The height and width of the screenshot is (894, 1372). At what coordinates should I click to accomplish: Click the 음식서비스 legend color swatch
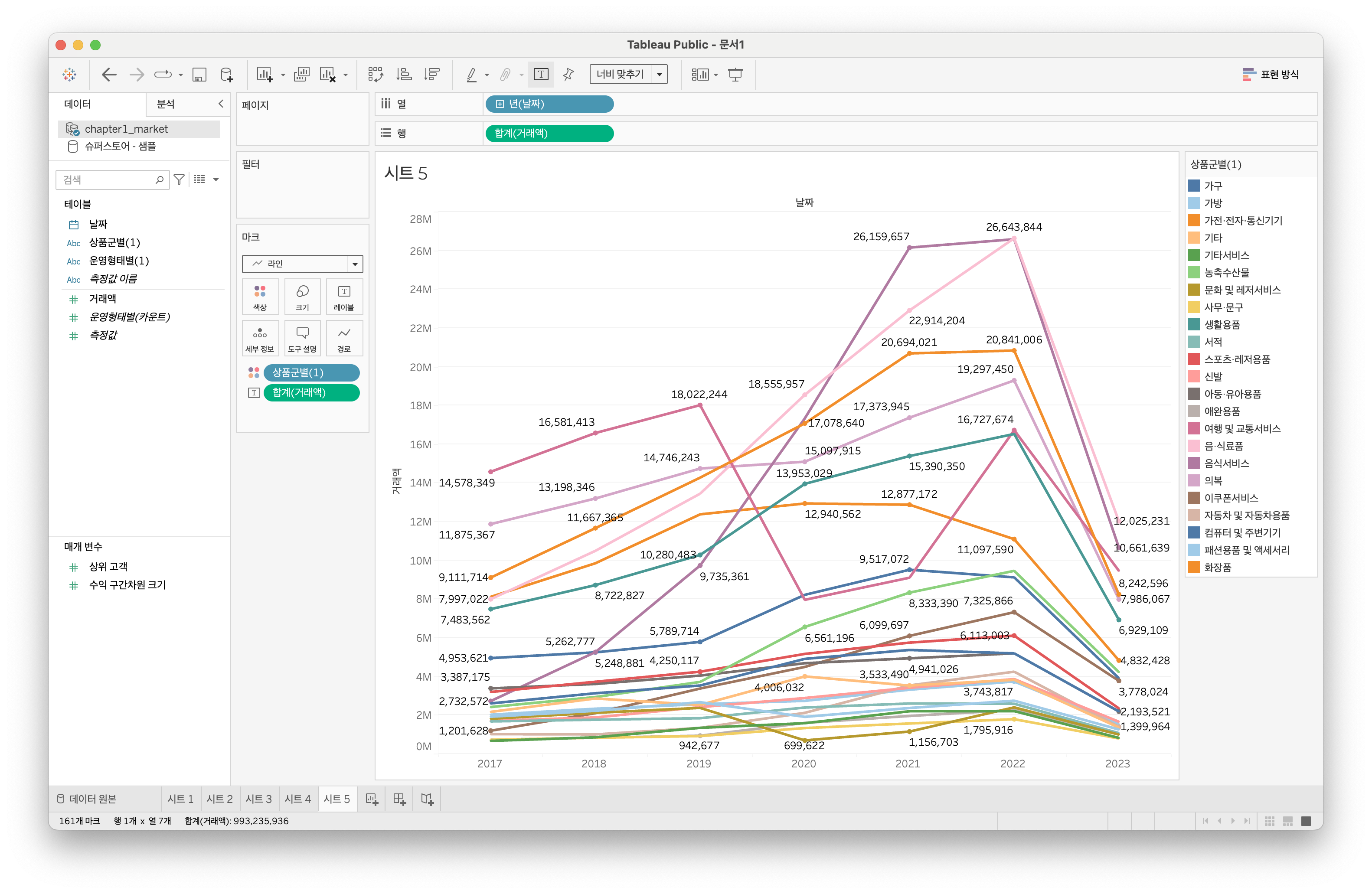point(1194,463)
